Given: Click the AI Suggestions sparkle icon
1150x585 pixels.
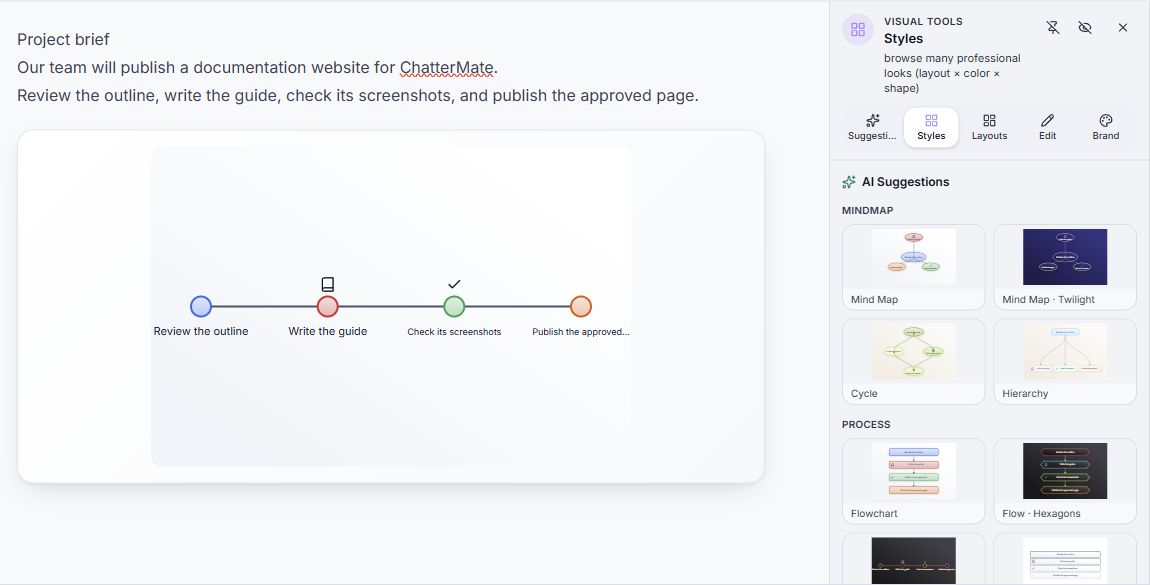Looking at the screenshot, I should [849, 182].
